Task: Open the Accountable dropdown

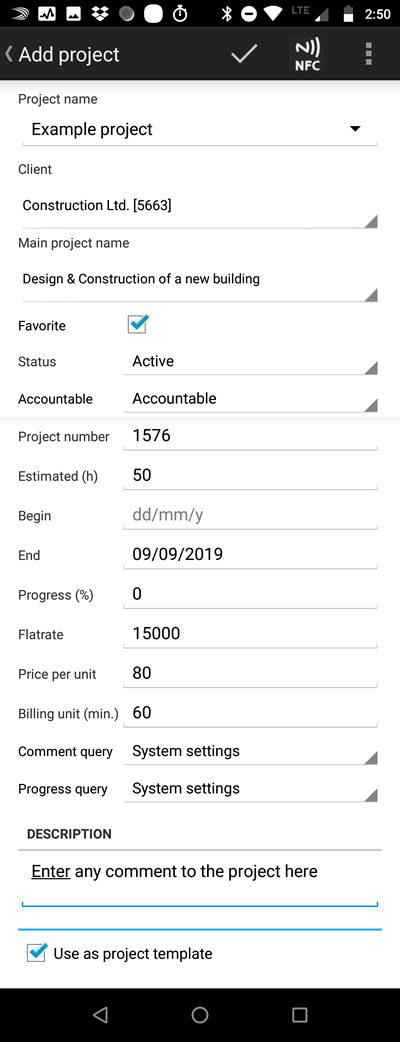Action: (x=250, y=399)
